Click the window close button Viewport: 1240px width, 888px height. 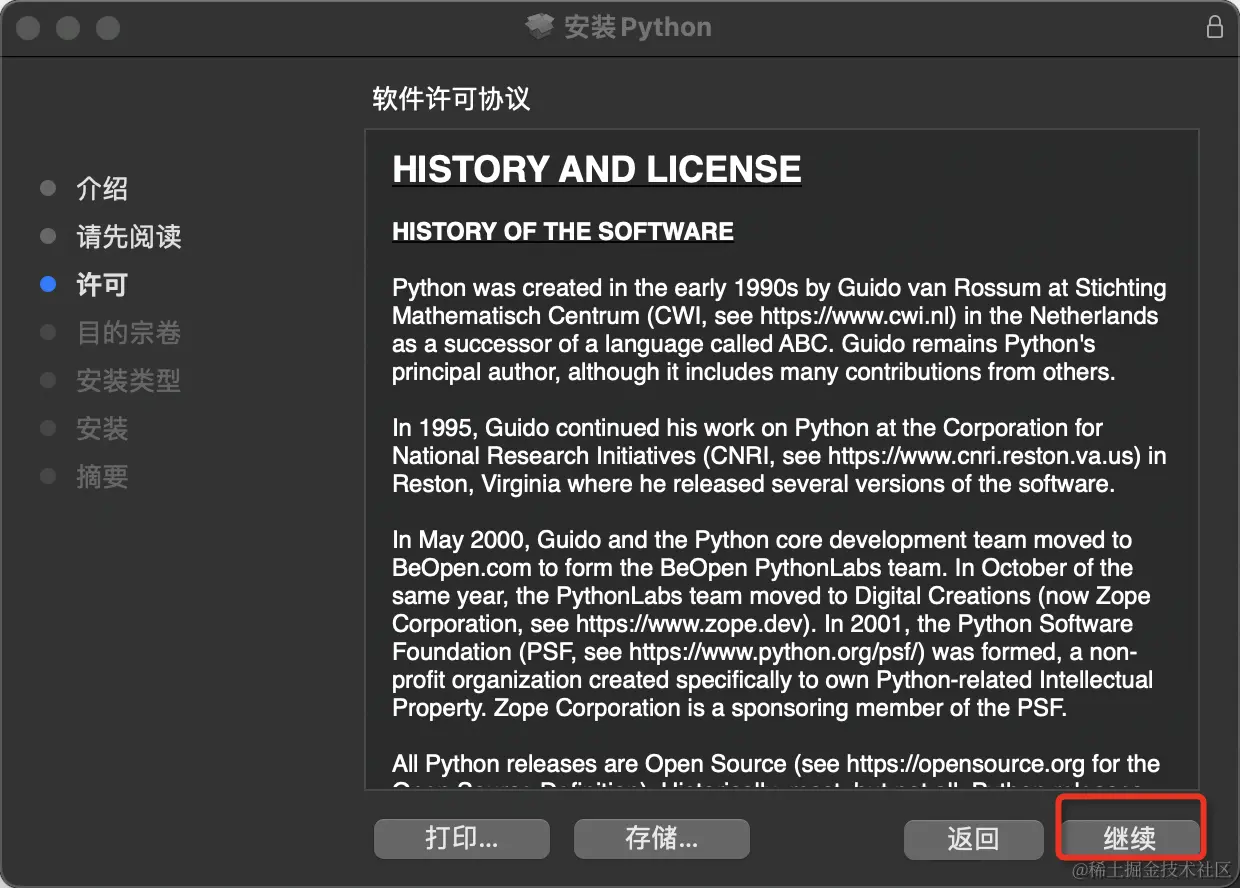28,27
